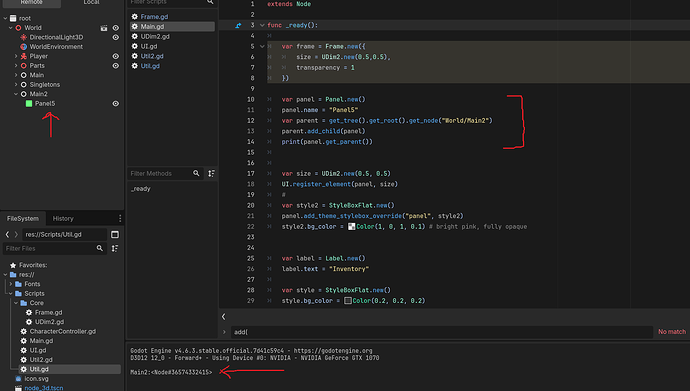Select Util2.gd in FileSystem dock
Screen dimensions: 690x391
click(x=41, y=360)
